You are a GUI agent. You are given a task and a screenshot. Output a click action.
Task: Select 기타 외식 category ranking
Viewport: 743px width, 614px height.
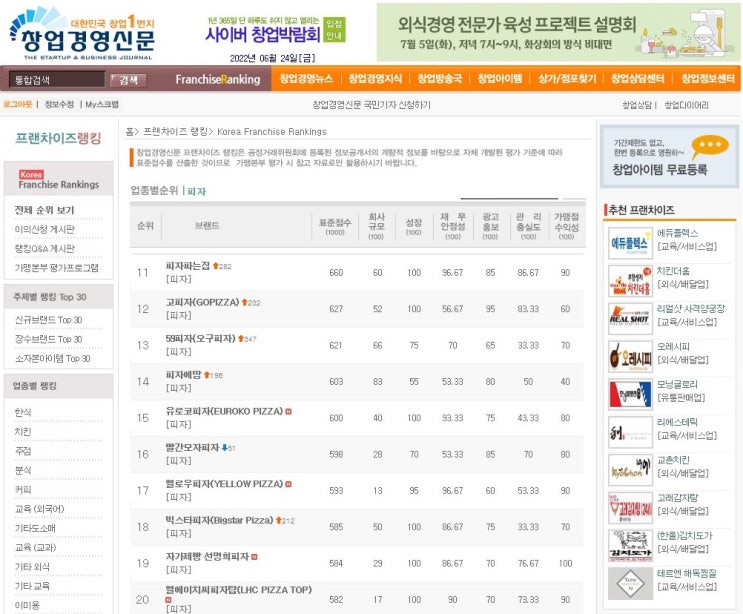pos(32,567)
